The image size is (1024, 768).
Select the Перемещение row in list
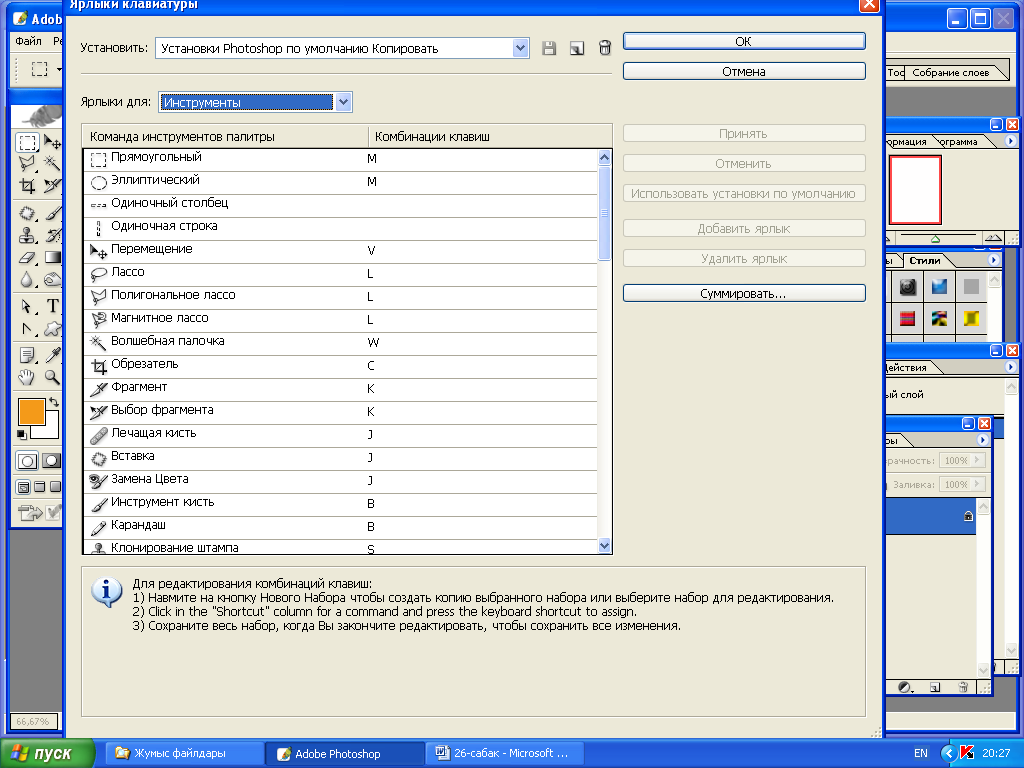[340, 250]
